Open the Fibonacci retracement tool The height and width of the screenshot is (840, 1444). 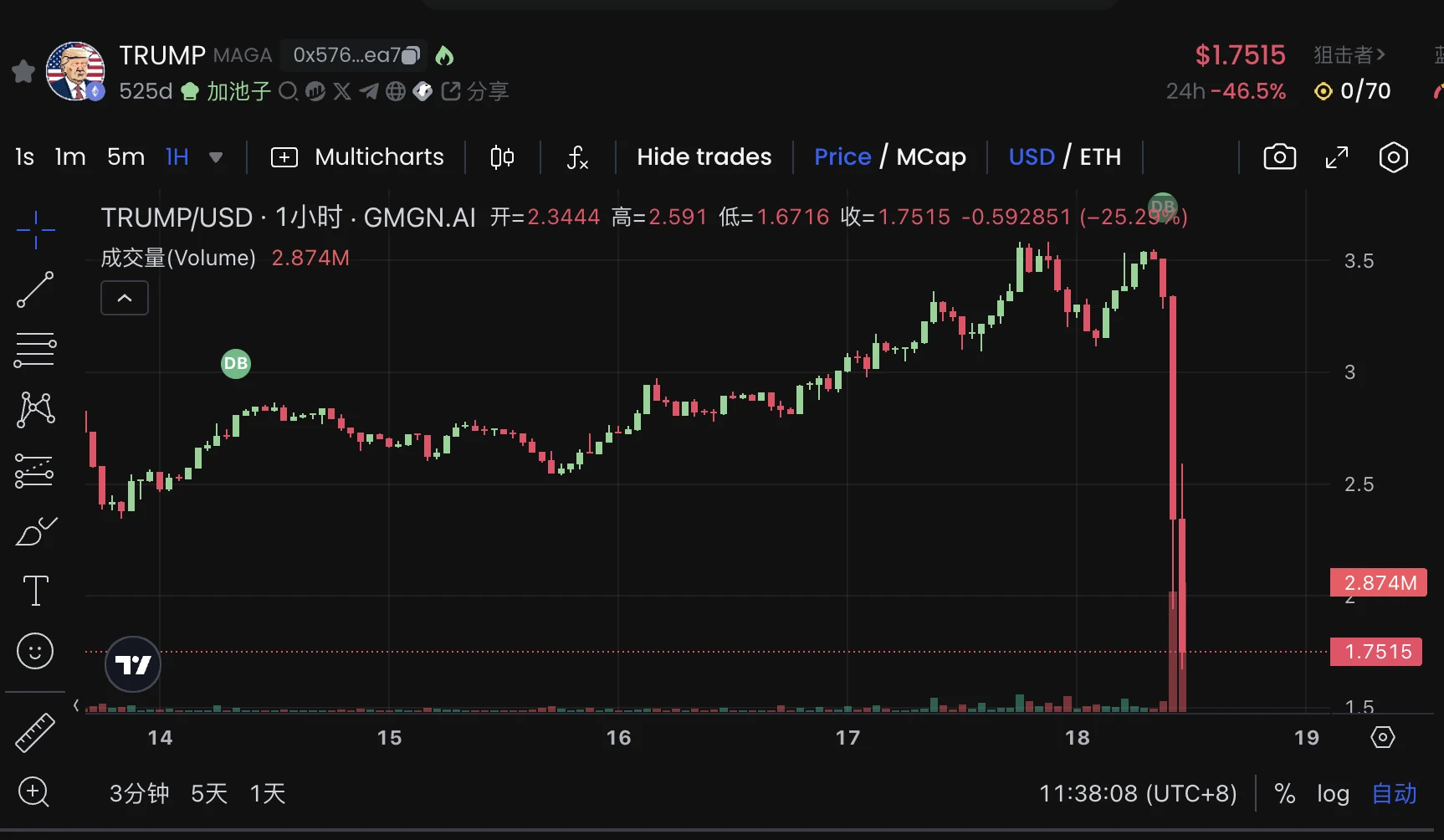[35, 350]
